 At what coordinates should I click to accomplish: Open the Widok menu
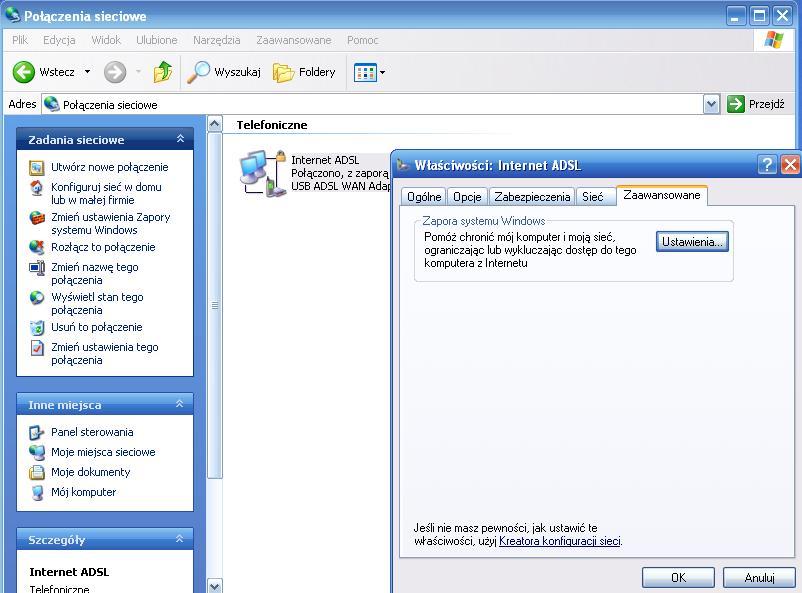[106, 40]
